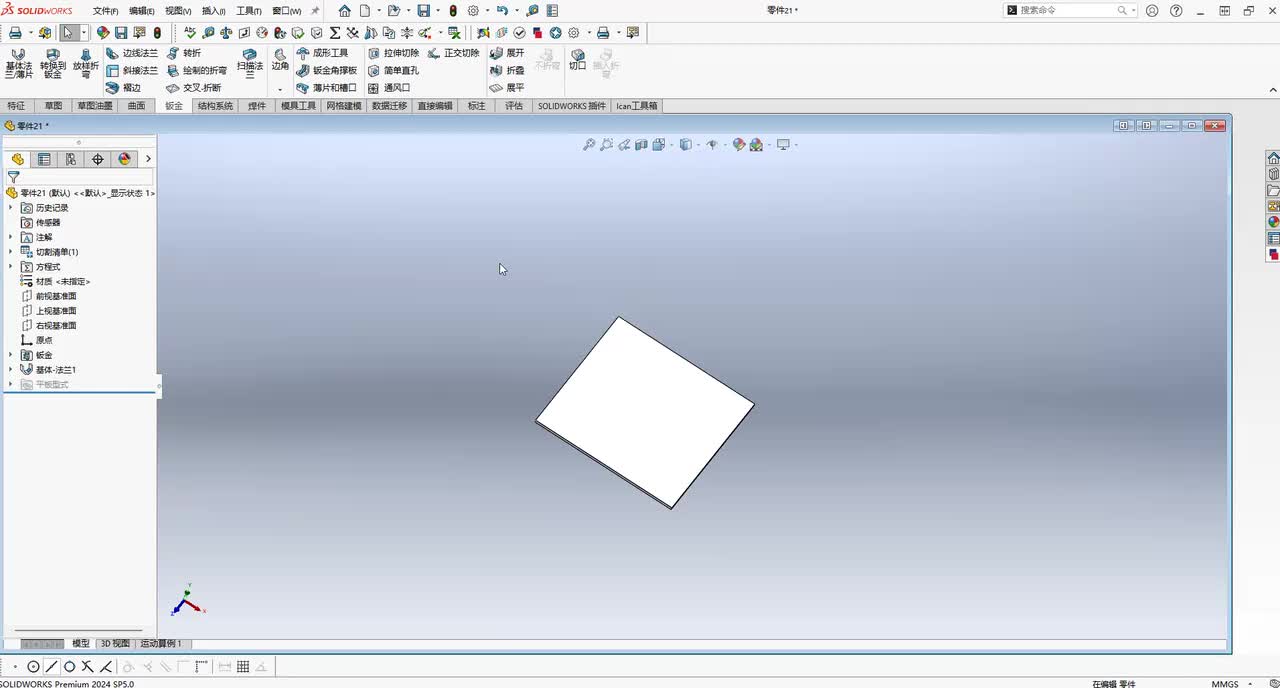The image size is (1280, 688).
Task: Choose the 斜接法兰 miter flange tool
Action: [x=132, y=71]
